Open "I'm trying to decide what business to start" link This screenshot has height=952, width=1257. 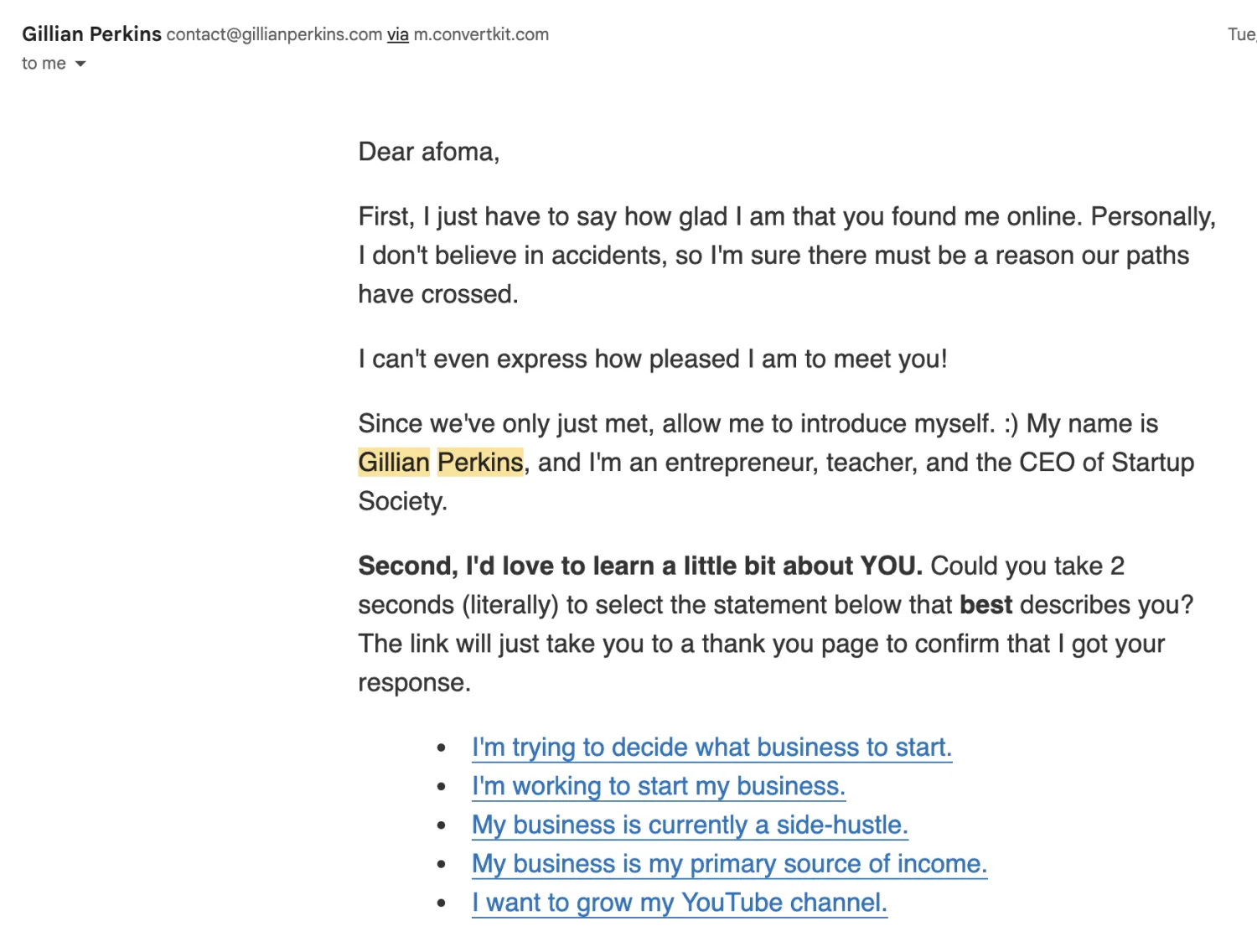coord(711,747)
